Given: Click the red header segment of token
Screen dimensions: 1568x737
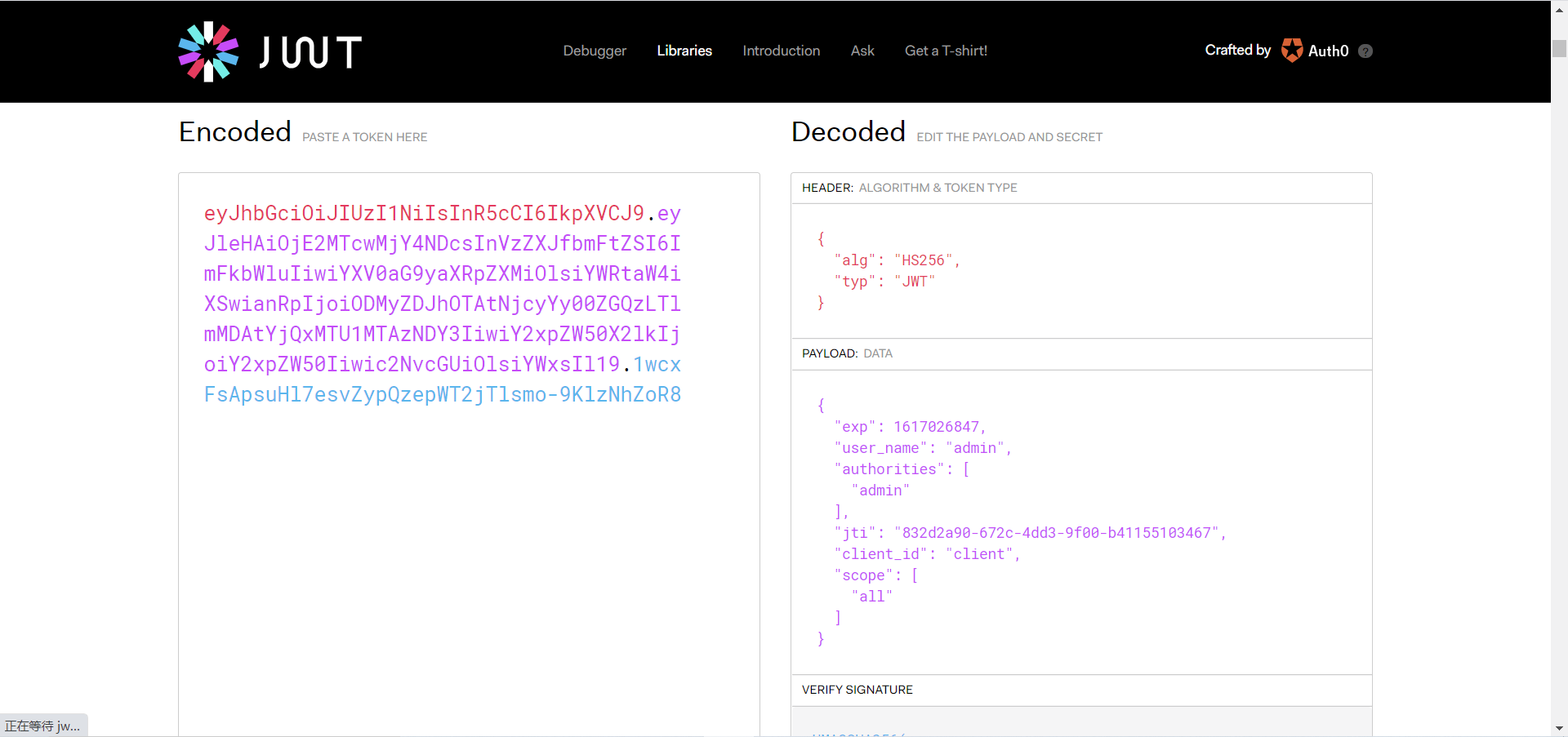Looking at the screenshot, I should click(x=424, y=214).
